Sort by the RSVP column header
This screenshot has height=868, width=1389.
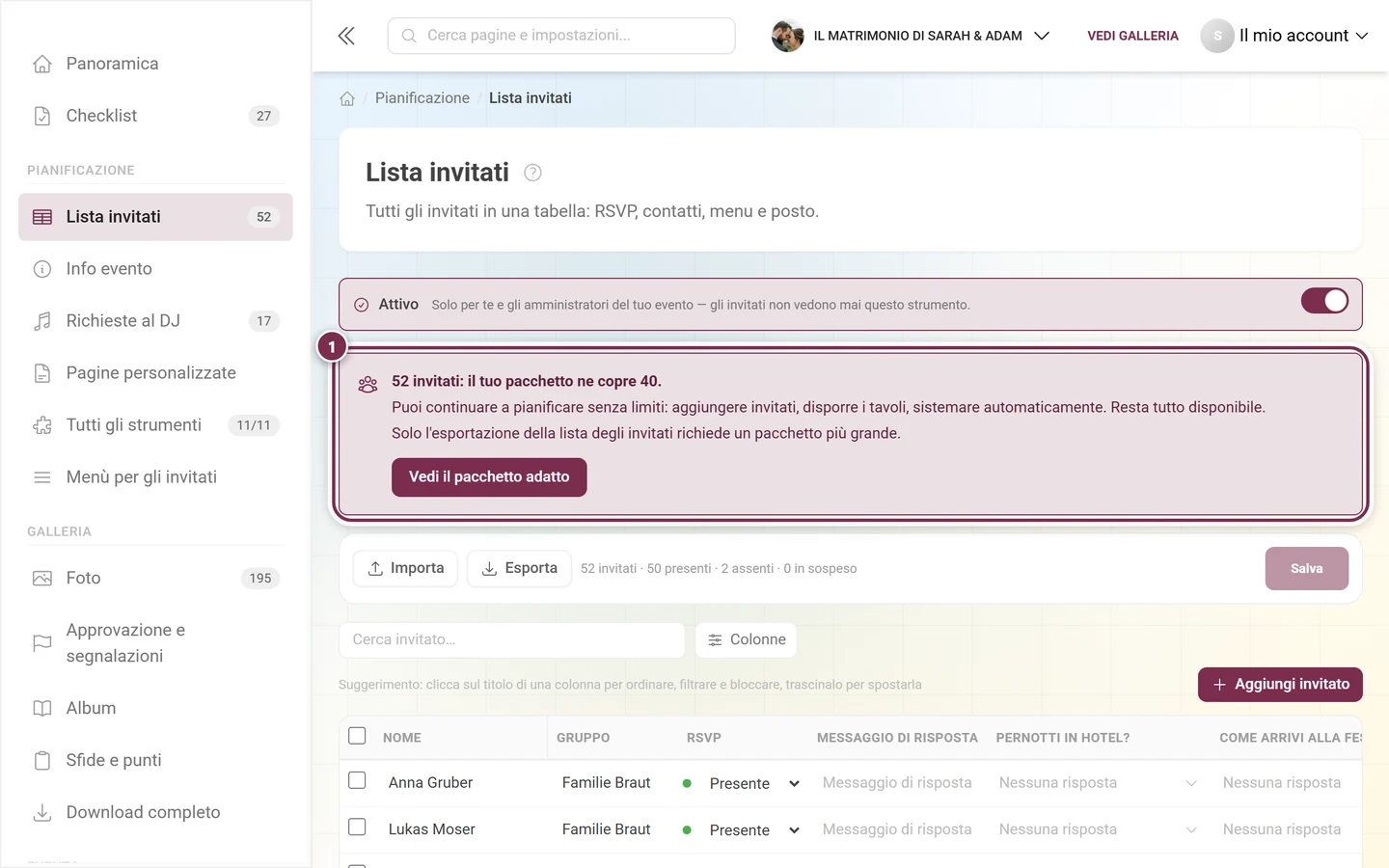704,738
